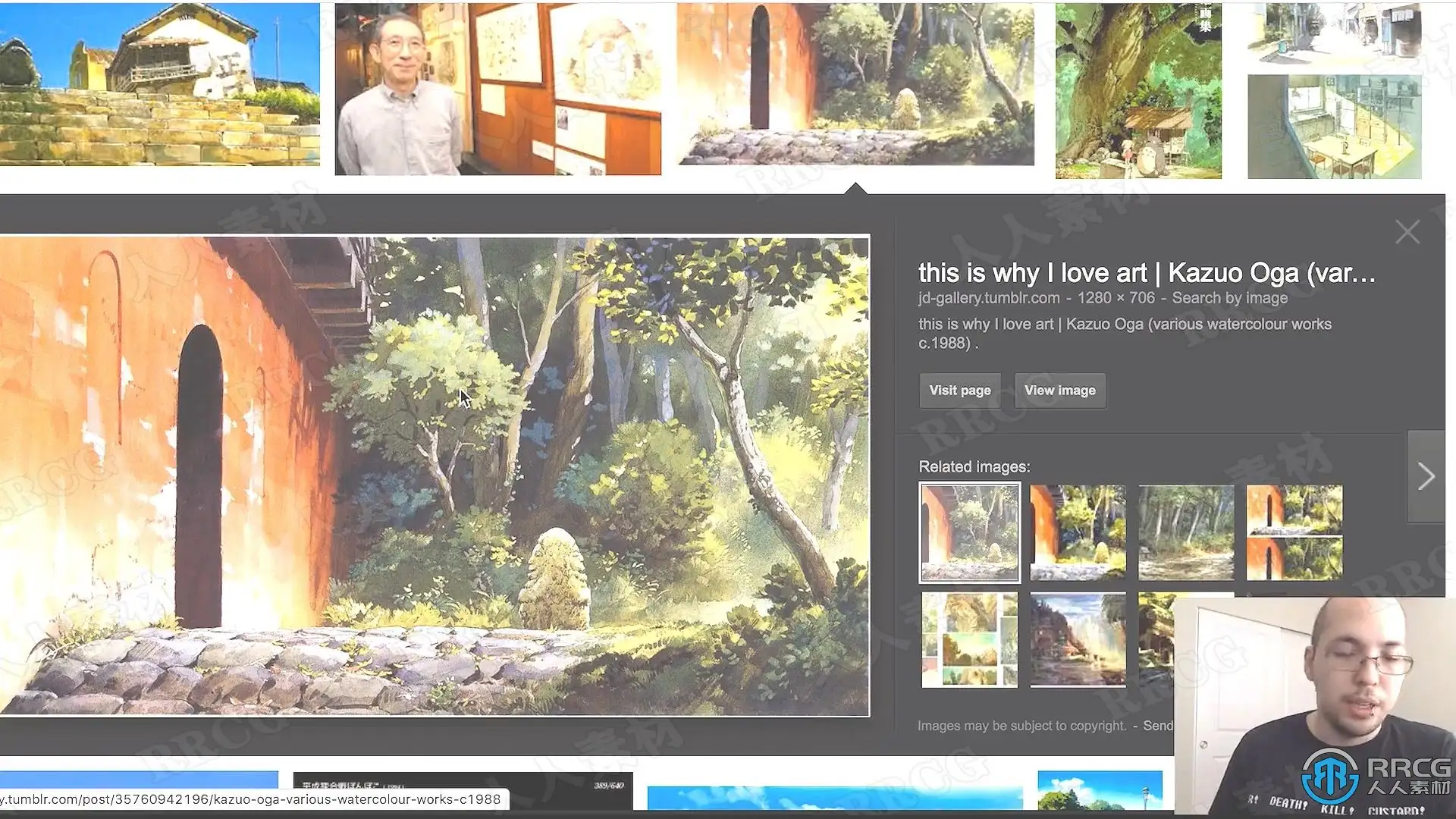Viewport: 1456px width, 819px height.
Task: Show the next related image arrow
Action: [x=1426, y=477]
